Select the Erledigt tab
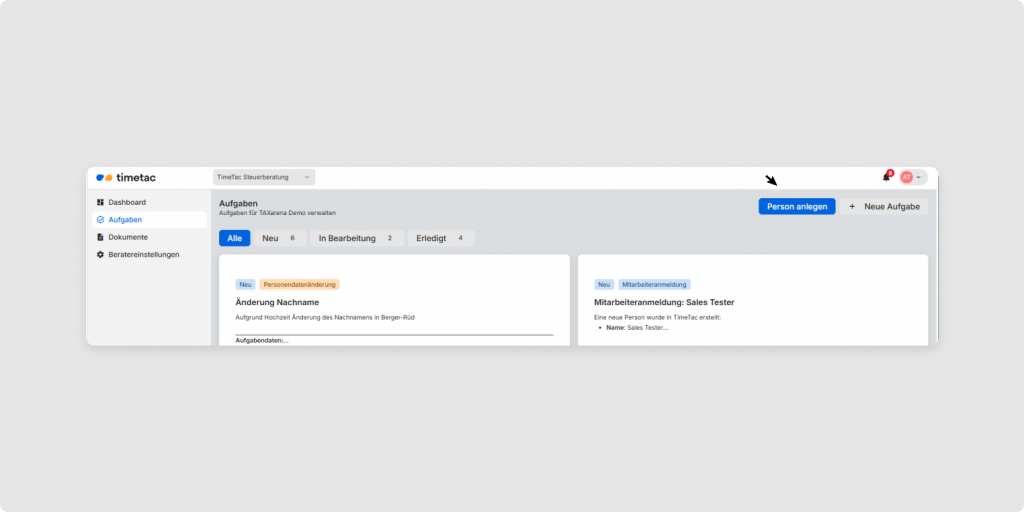This screenshot has height=512, width=1024. [x=441, y=238]
